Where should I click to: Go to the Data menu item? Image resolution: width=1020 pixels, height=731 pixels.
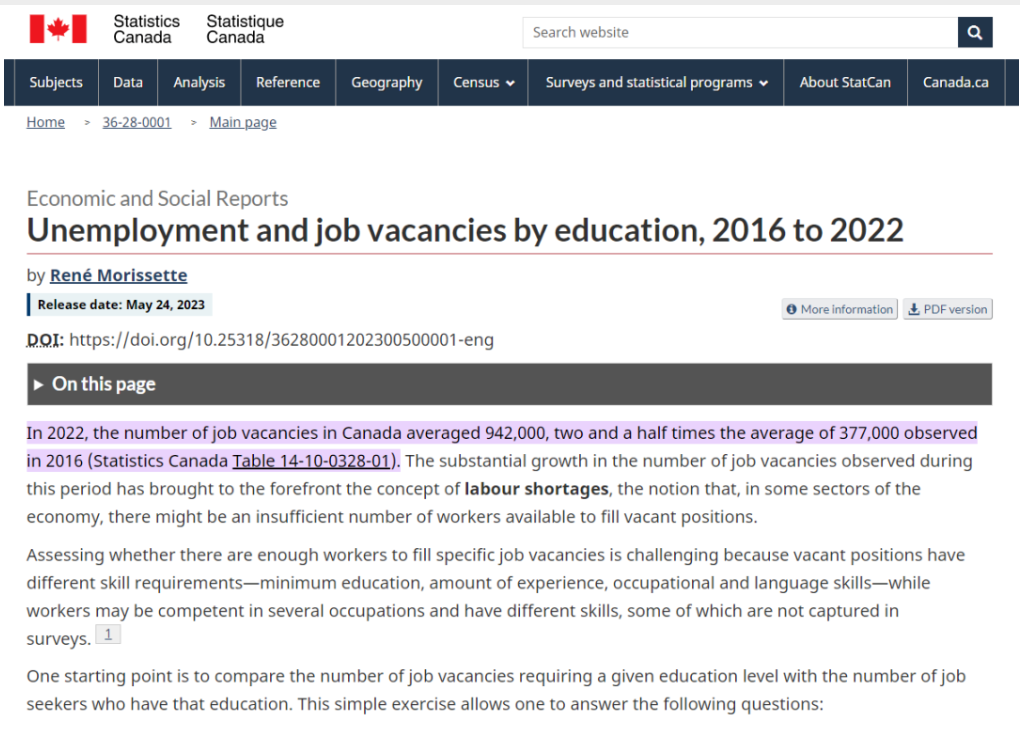pyautogui.click(x=128, y=83)
